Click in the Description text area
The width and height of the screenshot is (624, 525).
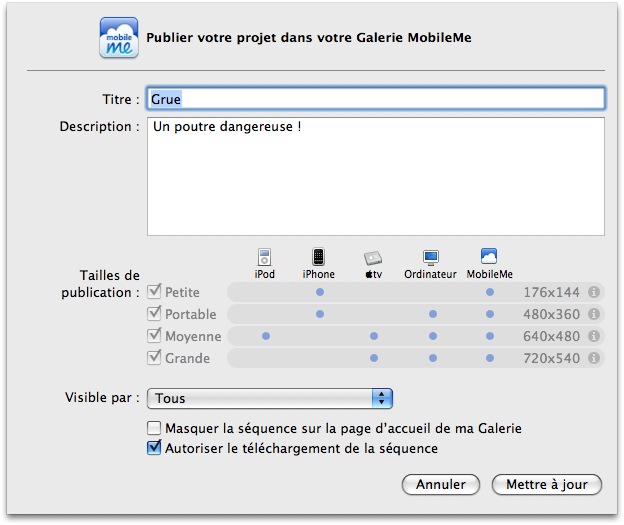(376, 176)
